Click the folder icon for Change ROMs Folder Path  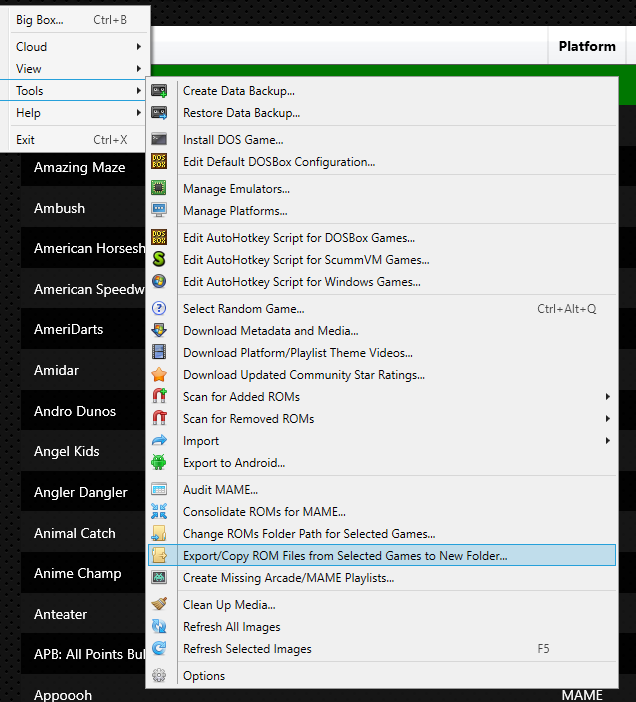tap(159, 533)
